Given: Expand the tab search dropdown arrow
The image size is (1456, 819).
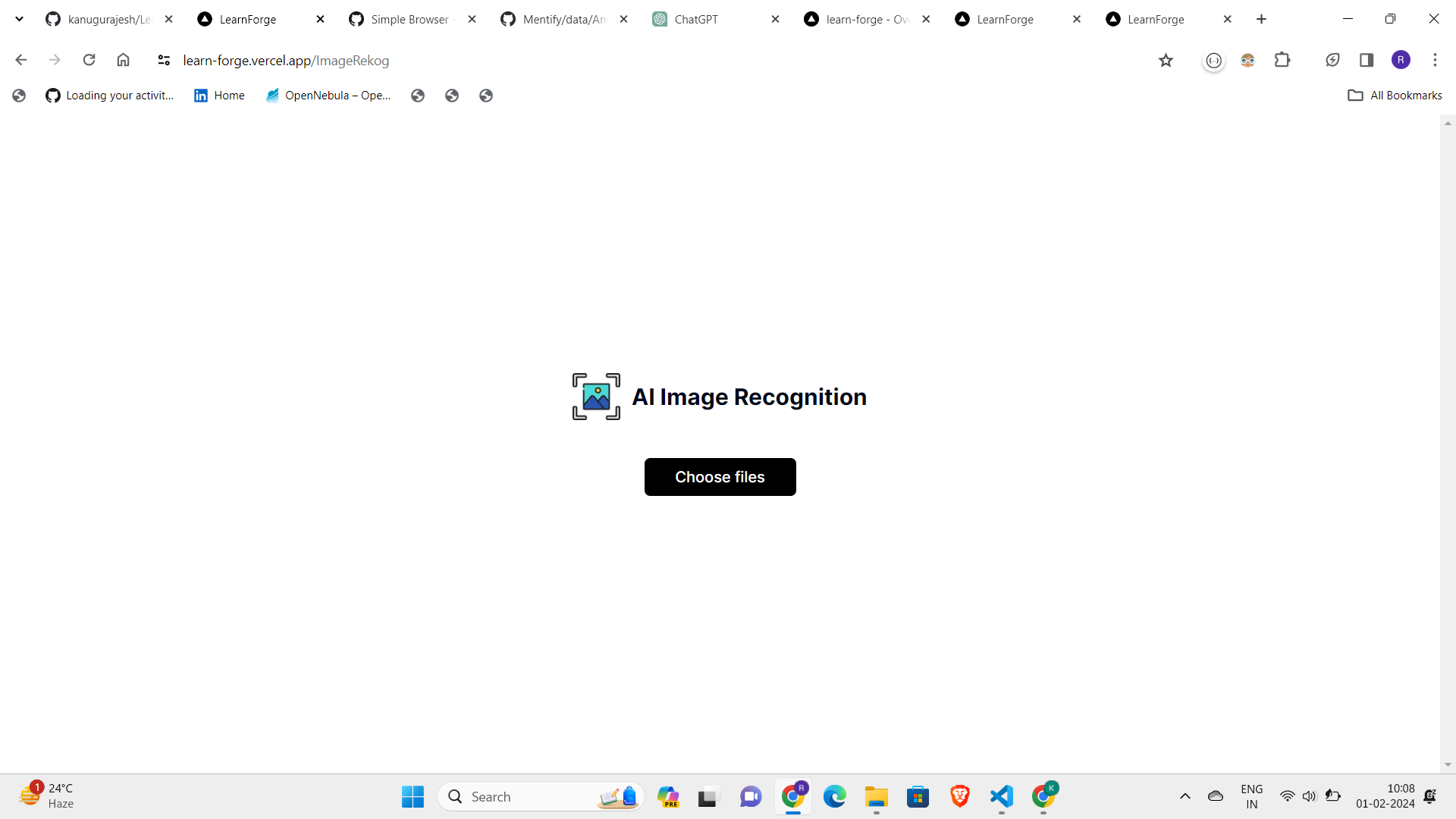Looking at the screenshot, I should click(x=19, y=19).
